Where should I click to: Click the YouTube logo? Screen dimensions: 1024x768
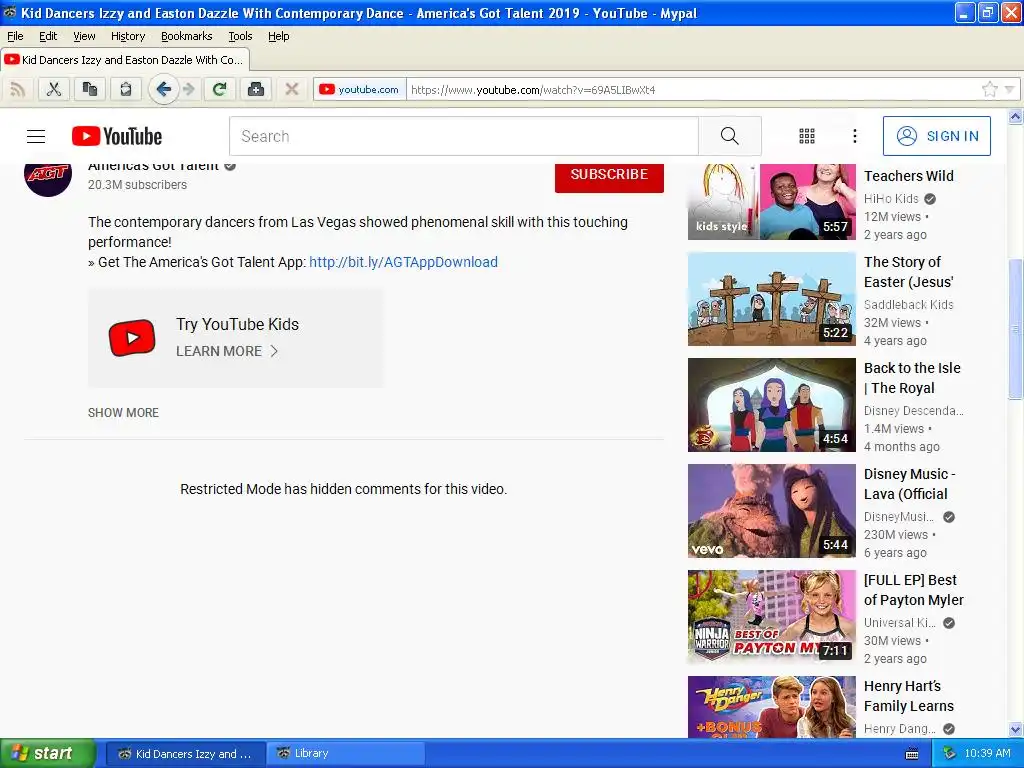tap(117, 136)
